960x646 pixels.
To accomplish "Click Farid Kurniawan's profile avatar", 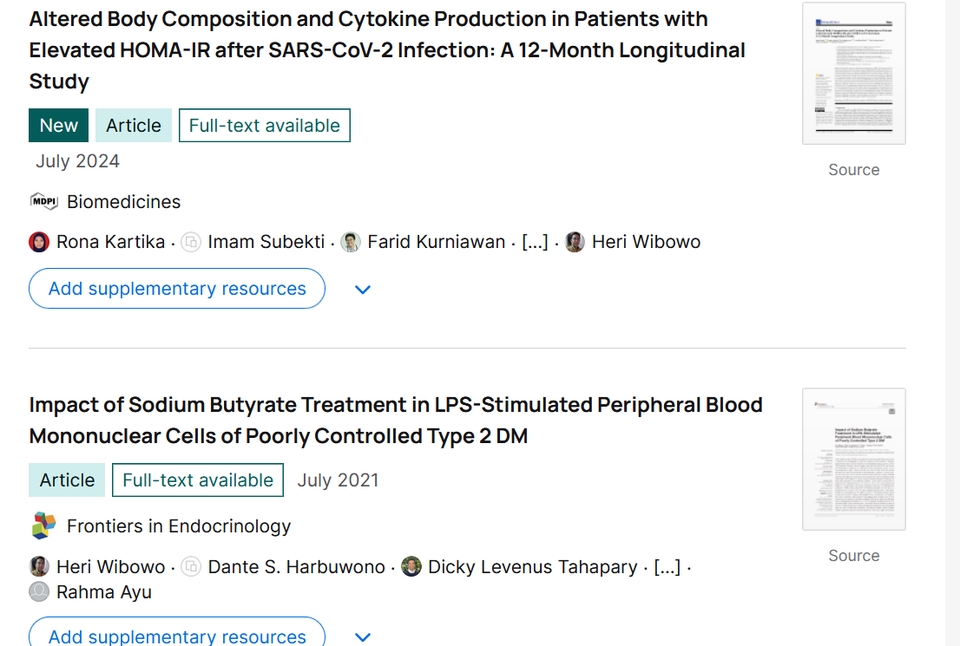I will (351, 242).
